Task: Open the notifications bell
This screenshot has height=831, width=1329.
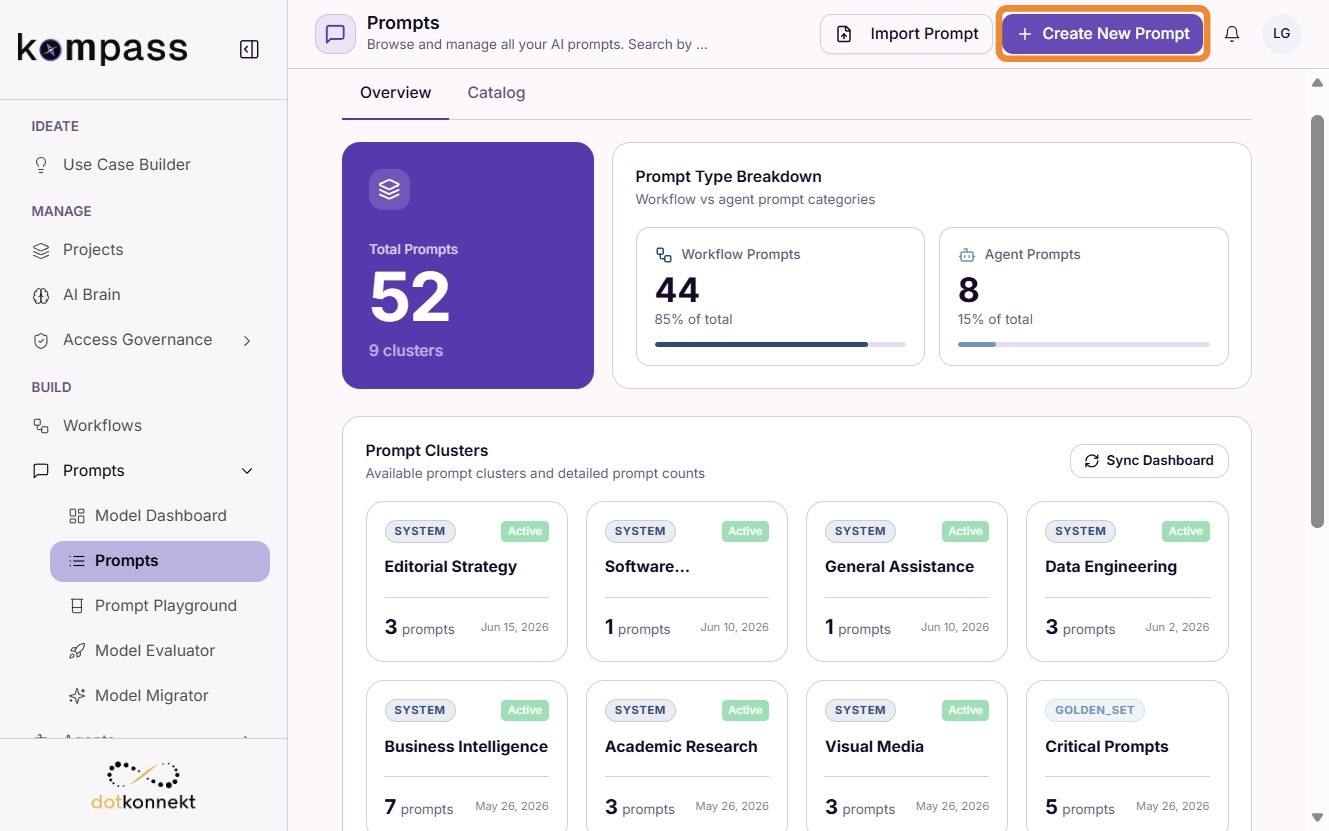Action: (1232, 34)
